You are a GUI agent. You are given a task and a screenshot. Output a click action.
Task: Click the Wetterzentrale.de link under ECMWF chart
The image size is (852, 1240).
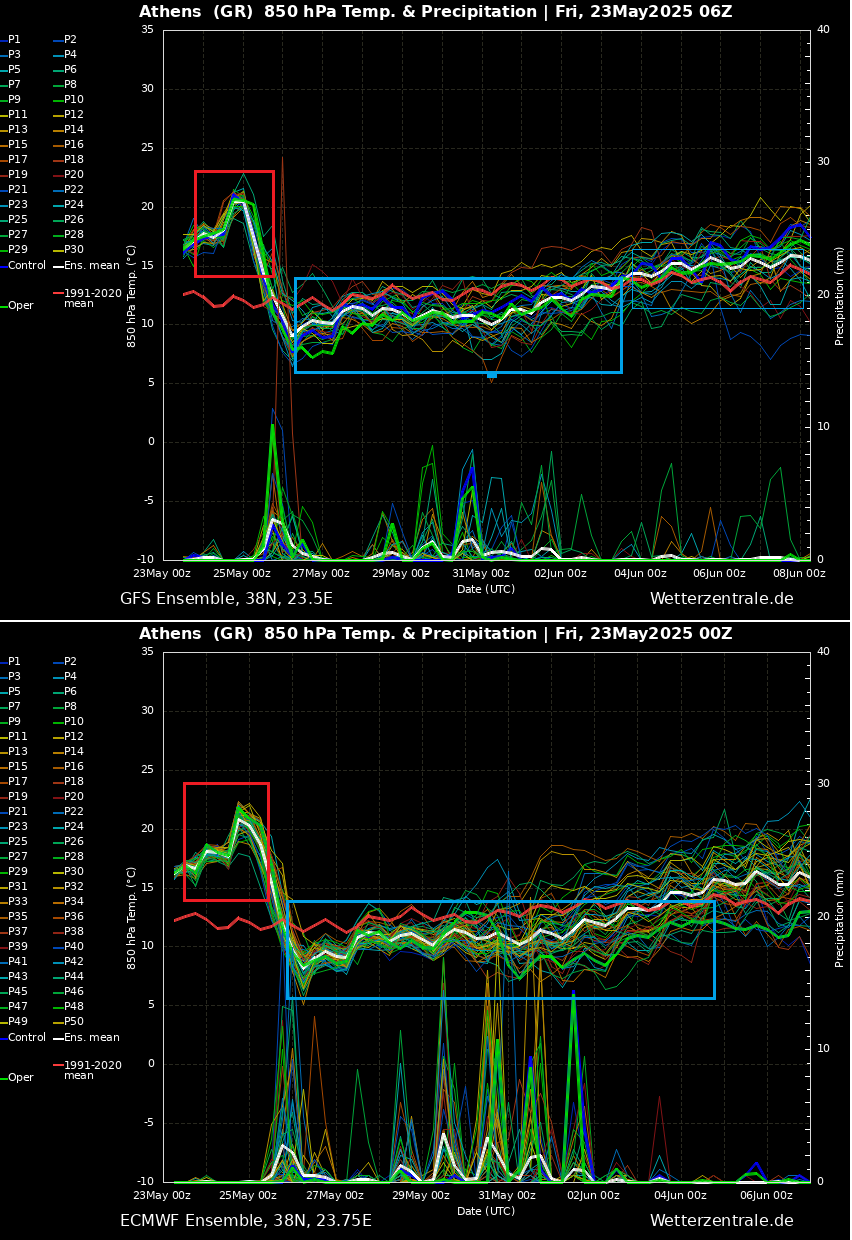pyautogui.click(x=721, y=1221)
